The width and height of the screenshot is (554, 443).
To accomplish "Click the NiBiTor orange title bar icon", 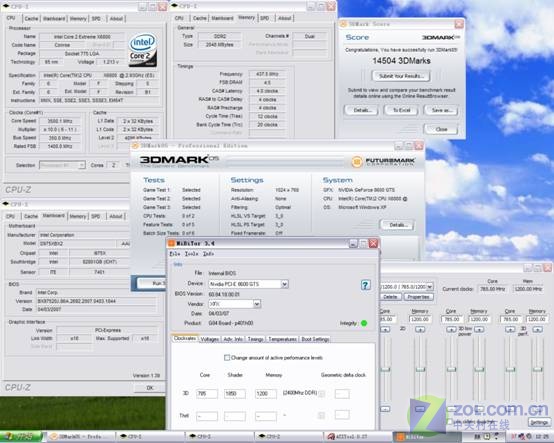I will (171, 243).
